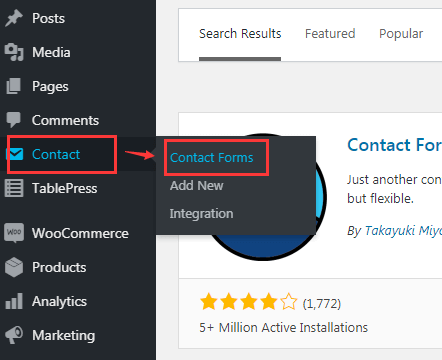Click the Analytics bar chart icon
Image resolution: width=442 pixels, height=360 pixels.
tap(14, 301)
